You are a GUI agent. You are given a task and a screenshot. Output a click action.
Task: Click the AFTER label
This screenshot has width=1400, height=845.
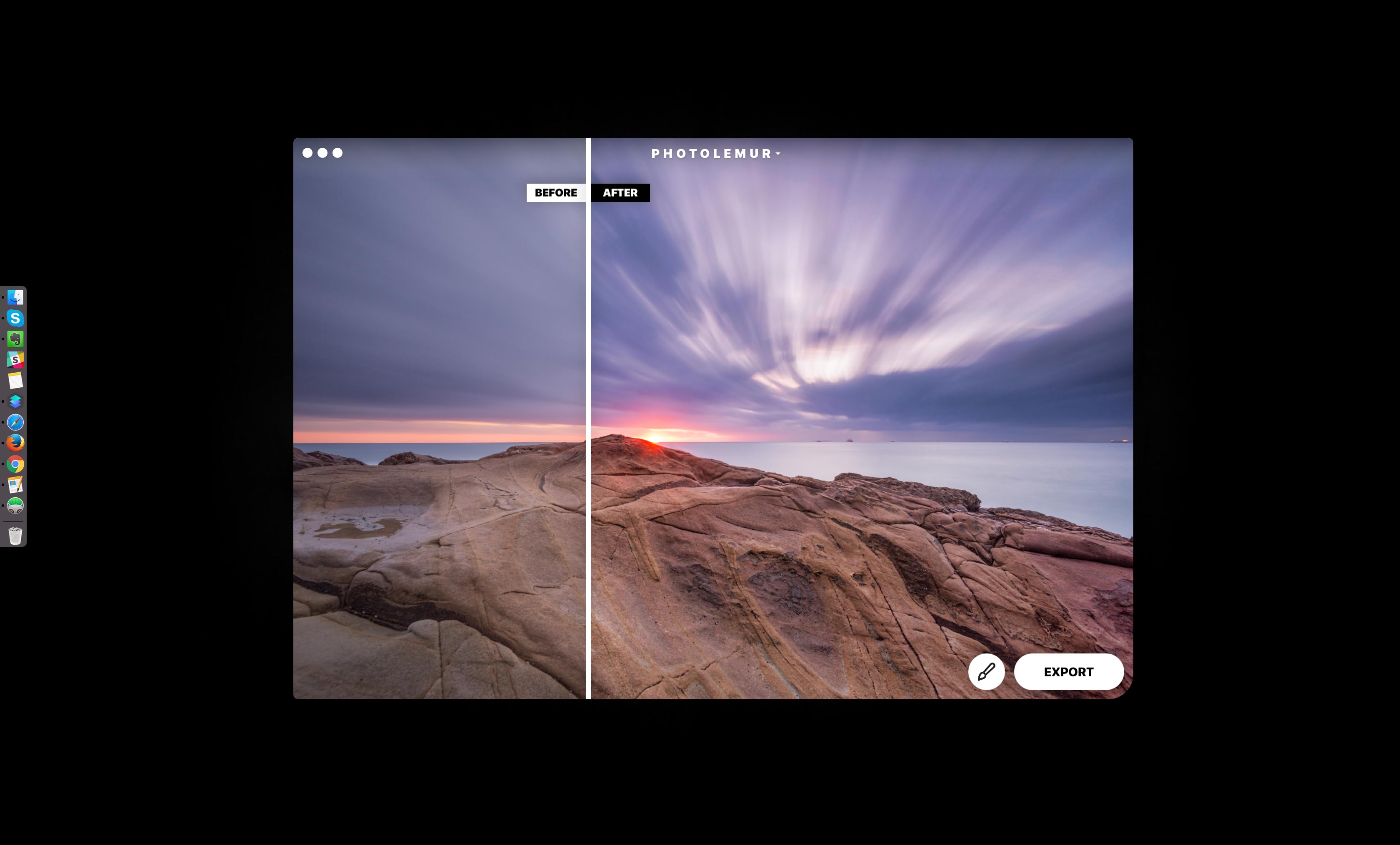[620, 192]
